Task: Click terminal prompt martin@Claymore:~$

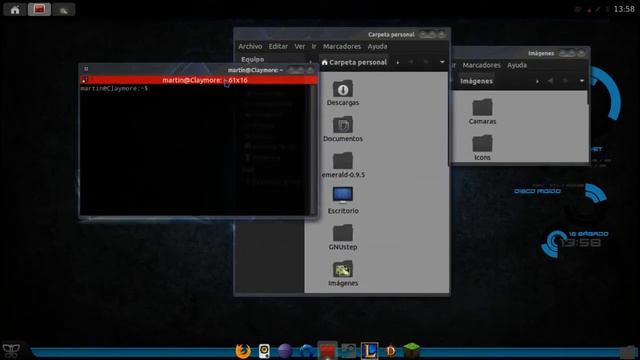Action: point(114,89)
